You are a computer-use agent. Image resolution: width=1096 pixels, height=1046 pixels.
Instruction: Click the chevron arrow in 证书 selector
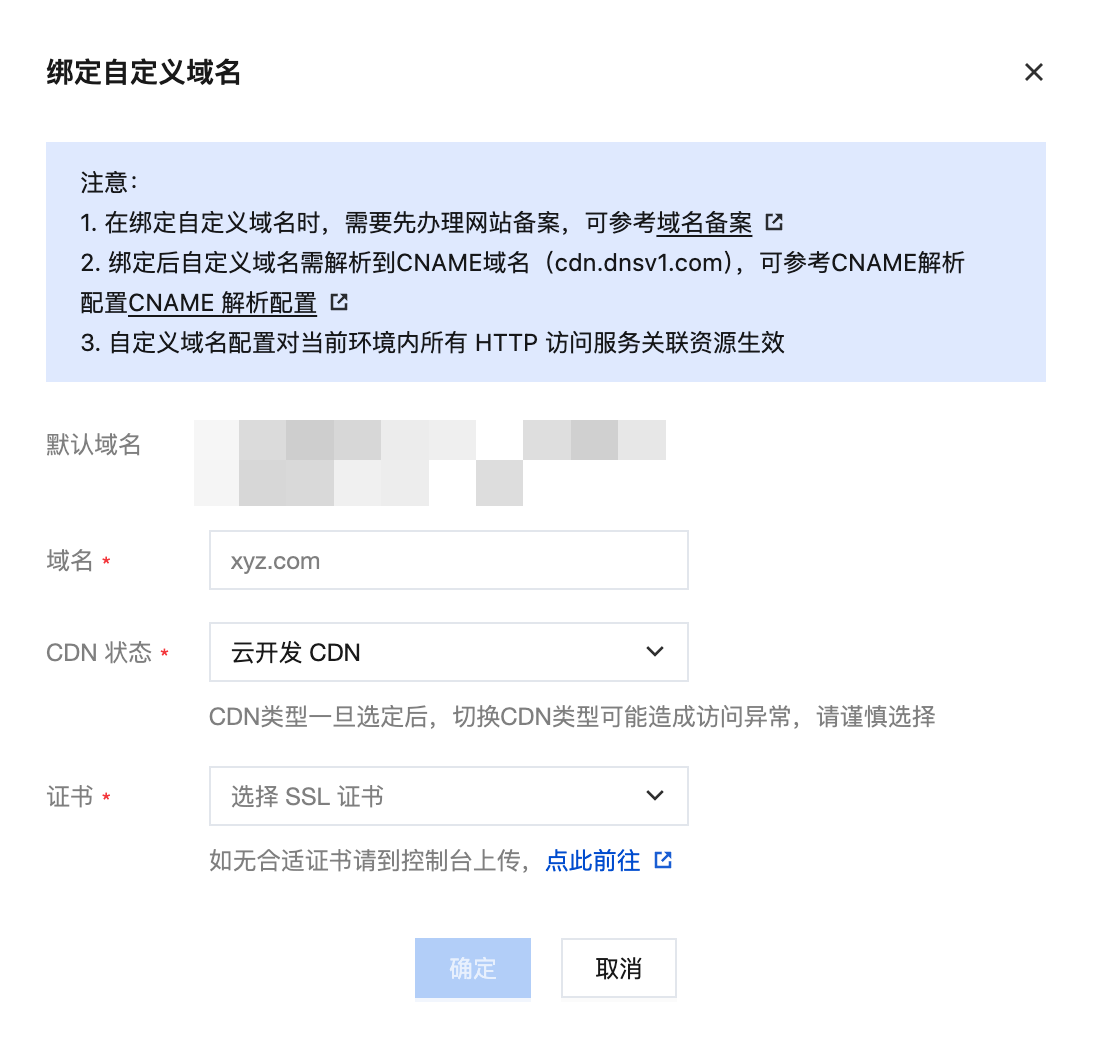click(655, 796)
